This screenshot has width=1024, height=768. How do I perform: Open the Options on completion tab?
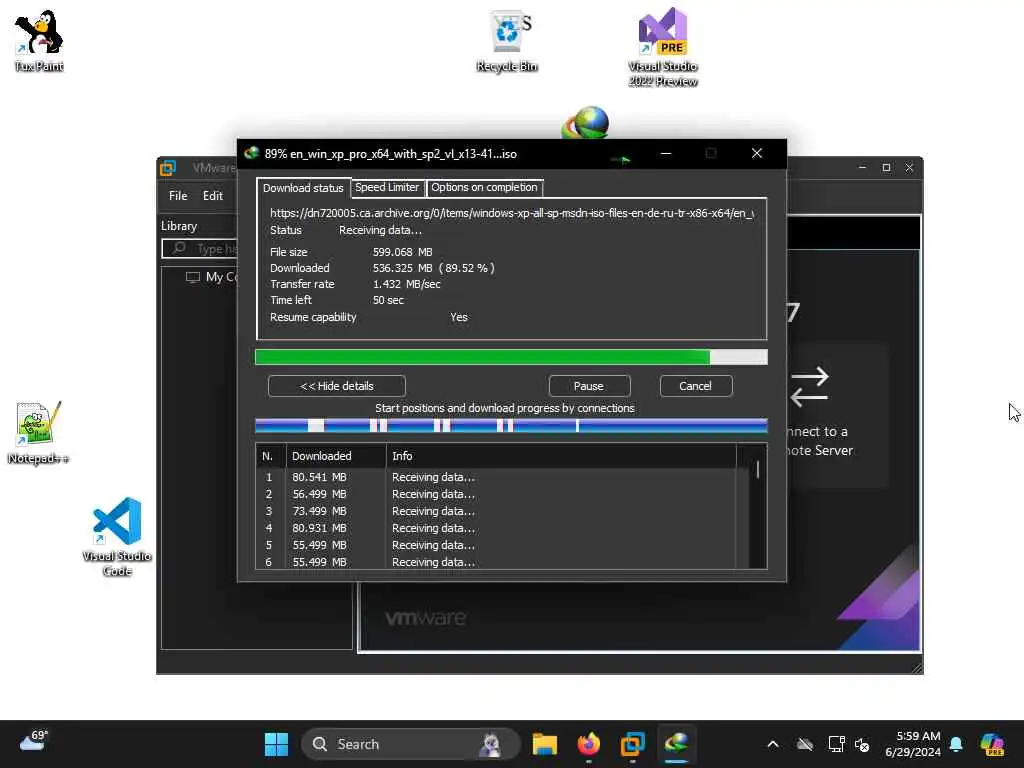[x=484, y=187]
